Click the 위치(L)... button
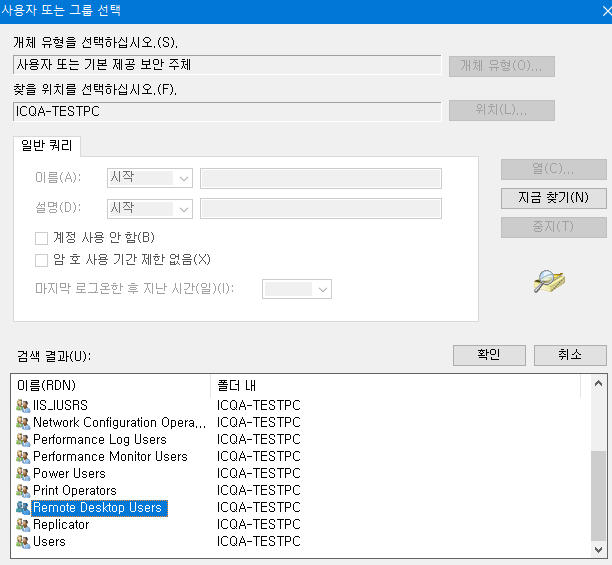Image resolution: width=612 pixels, height=565 pixels. point(502,110)
